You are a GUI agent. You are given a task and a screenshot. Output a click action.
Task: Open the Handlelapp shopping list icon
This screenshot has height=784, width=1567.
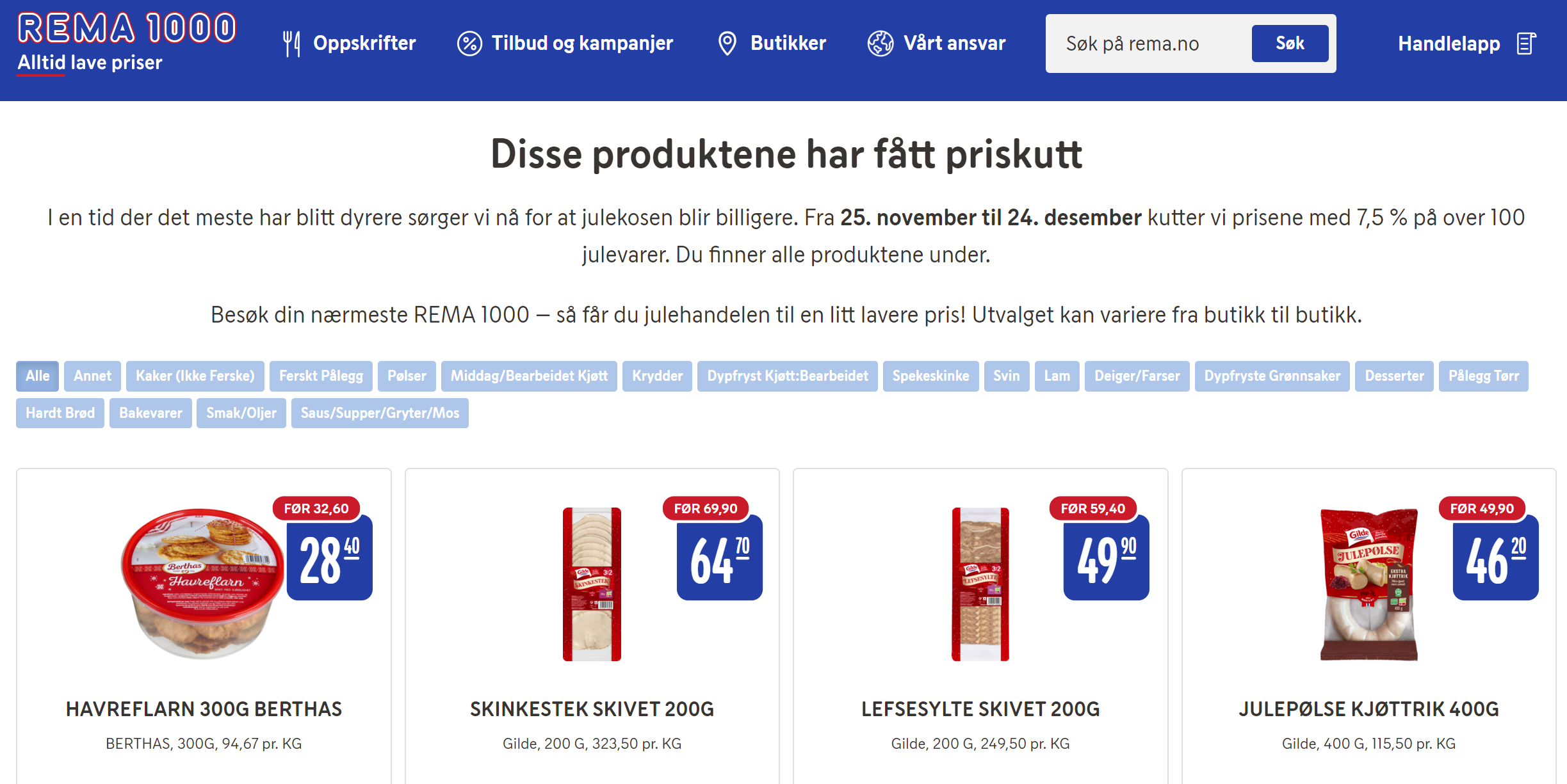tap(1527, 44)
